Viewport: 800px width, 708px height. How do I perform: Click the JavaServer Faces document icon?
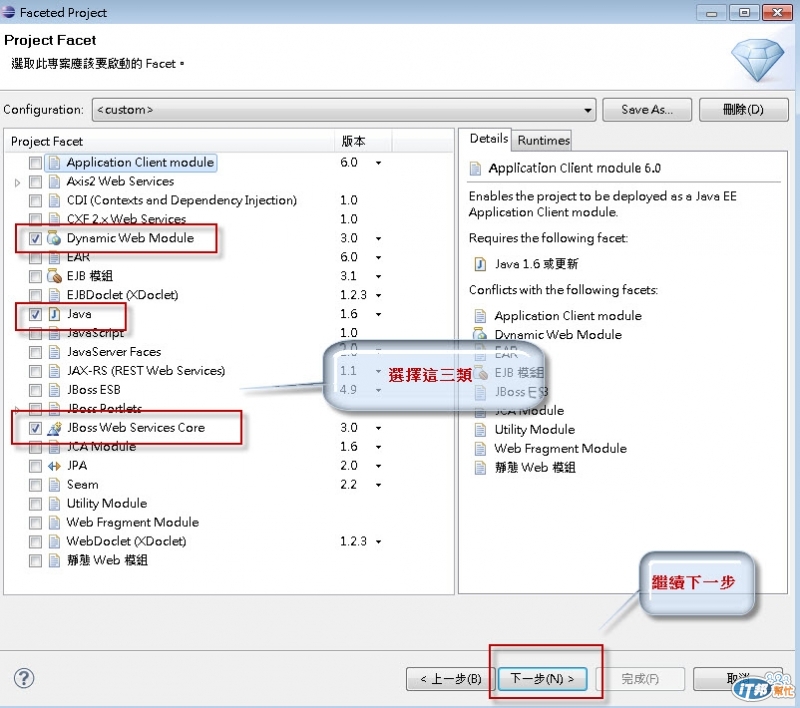coord(54,352)
